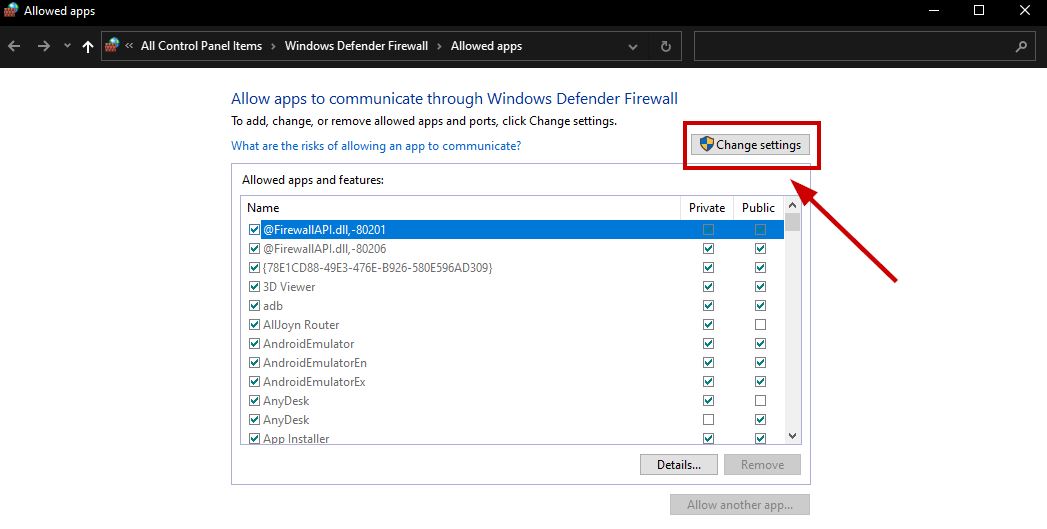Viewport: 1047px width, 529px height.
Task: Click the Forward navigation arrow
Action: (x=43, y=46)
